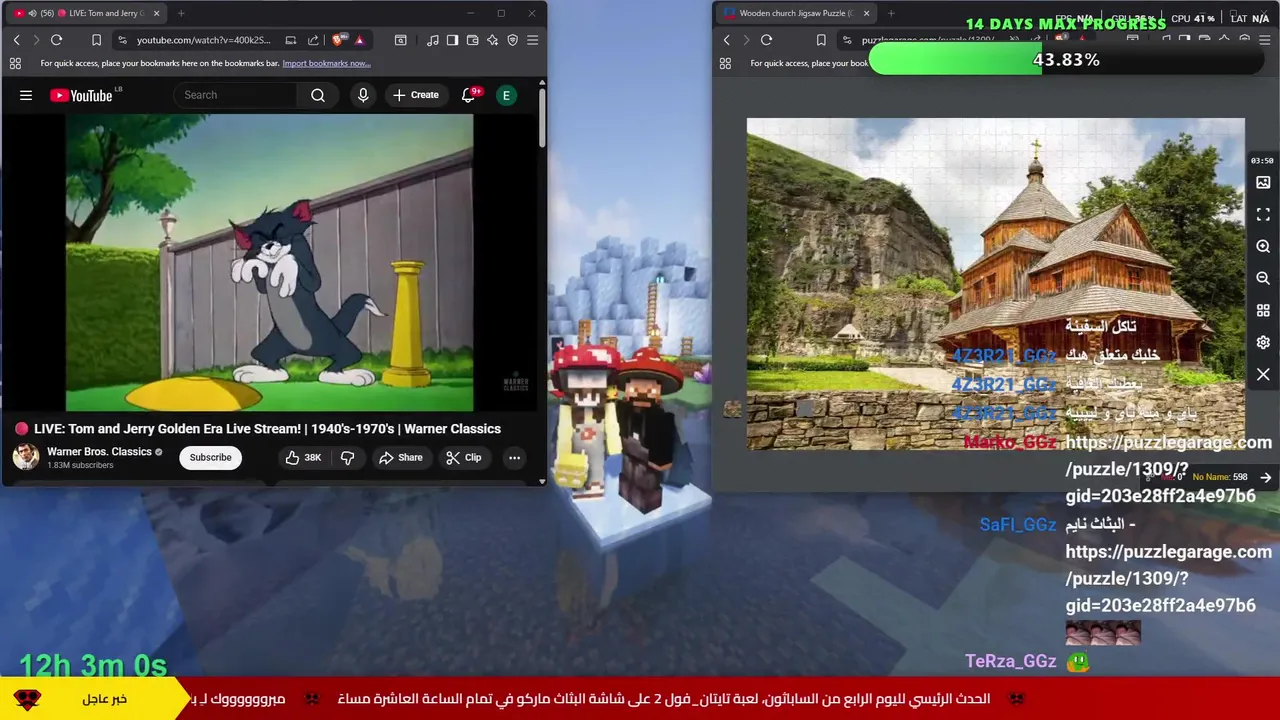Open site settings icon in YouTube address bar
Image resolution: width=1280 pixels, height=720 pixels.
click(x=122, y=40)
